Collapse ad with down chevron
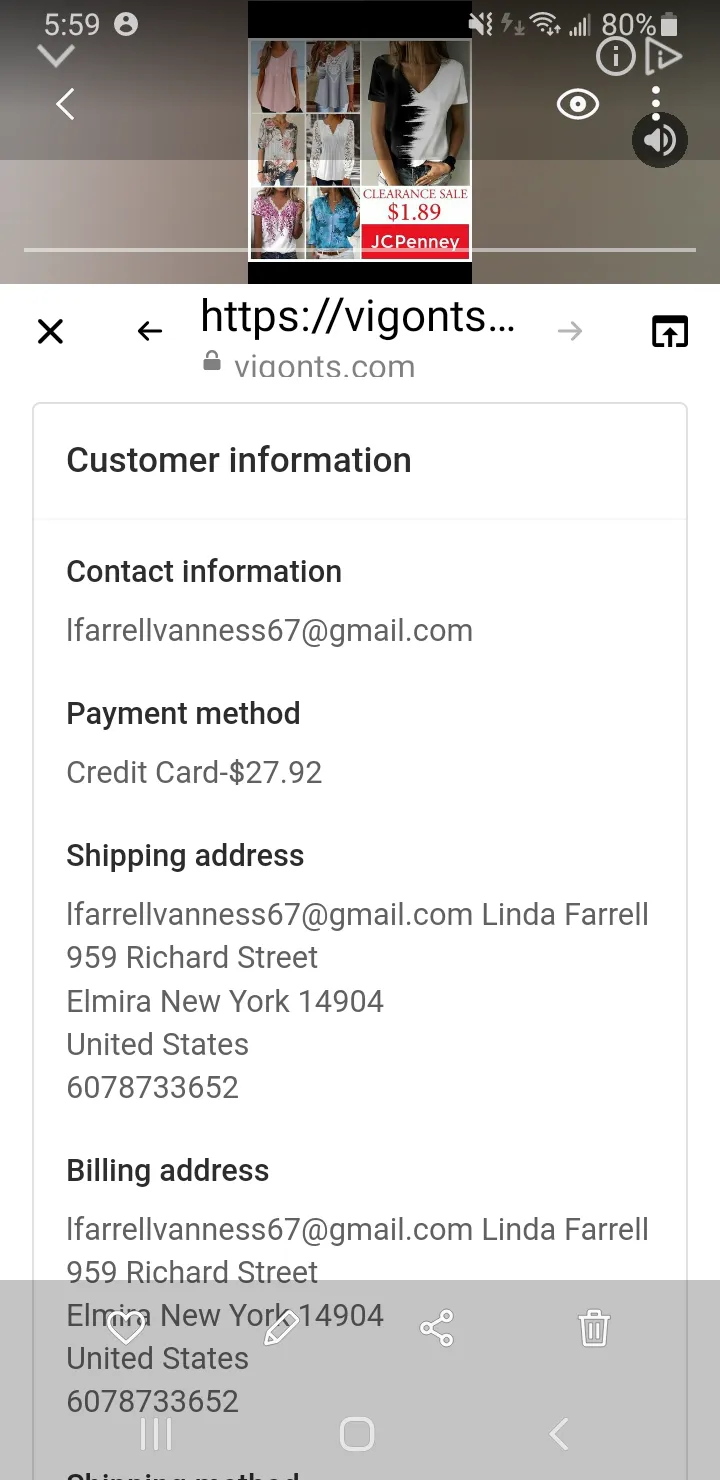The width and height of the screenshot is (720, 1480). [x=56, y=56]
